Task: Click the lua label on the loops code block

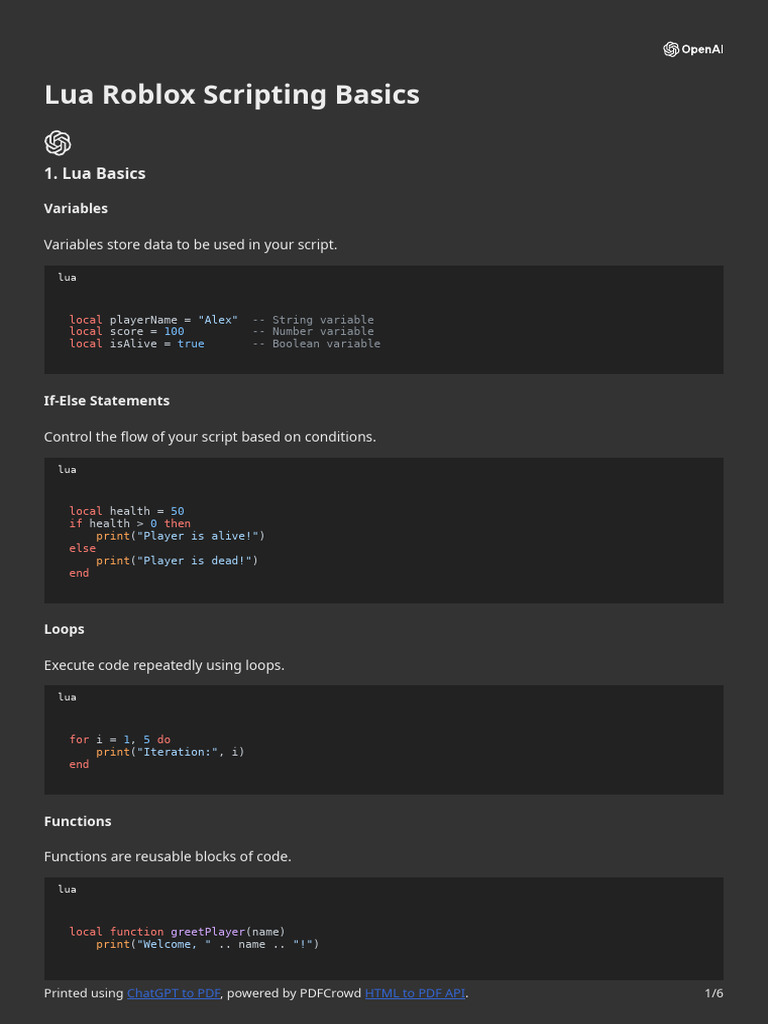Action: (67, 697)
